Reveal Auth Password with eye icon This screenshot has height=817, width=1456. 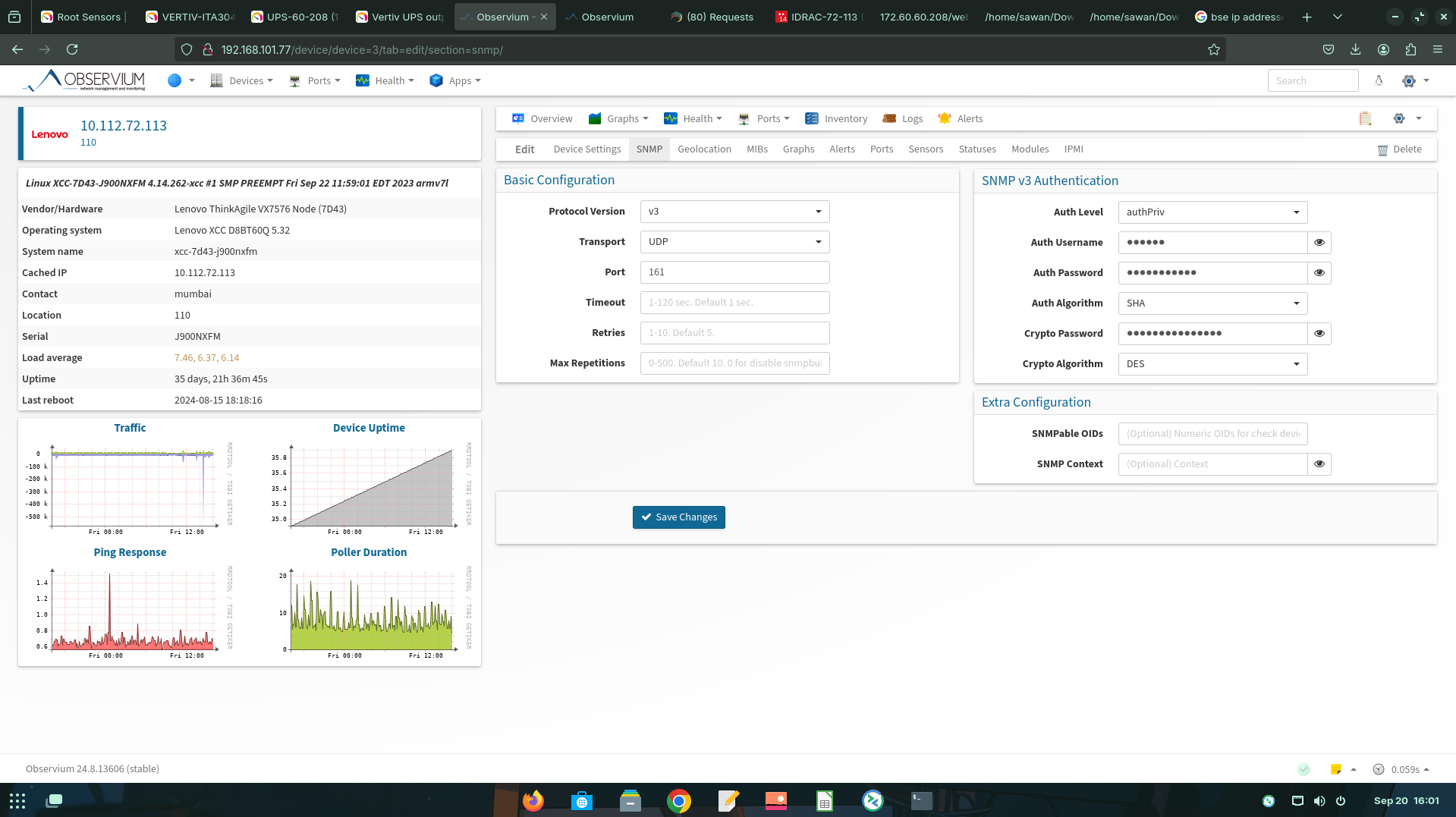[1319, 273]
